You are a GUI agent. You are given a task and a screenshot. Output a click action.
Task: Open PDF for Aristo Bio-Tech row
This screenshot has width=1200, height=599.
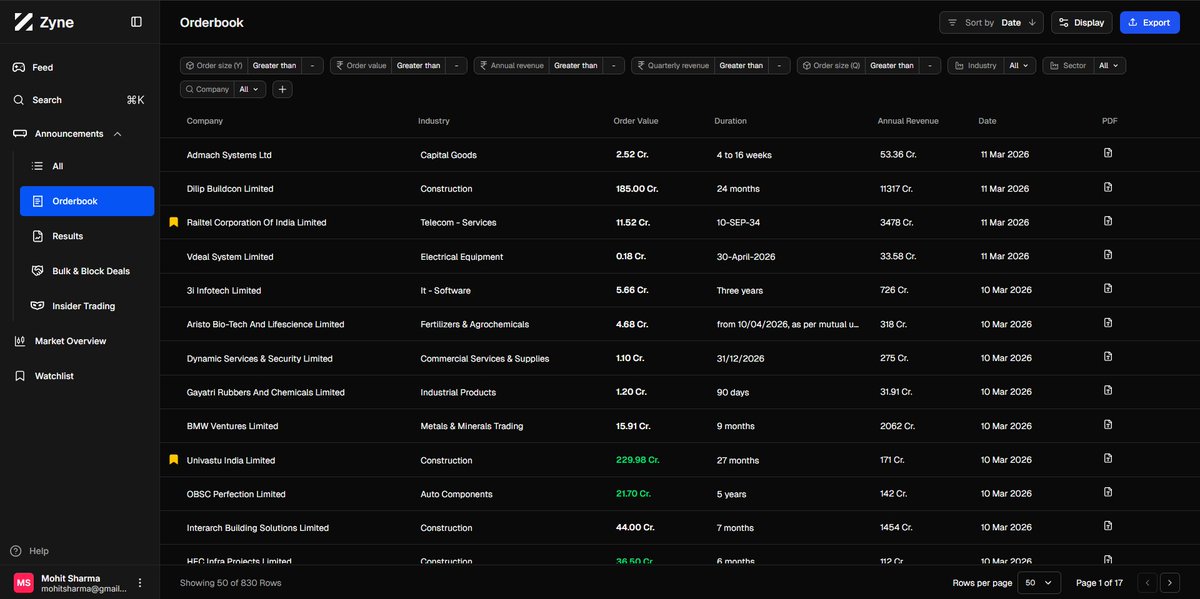(1108, 323)
